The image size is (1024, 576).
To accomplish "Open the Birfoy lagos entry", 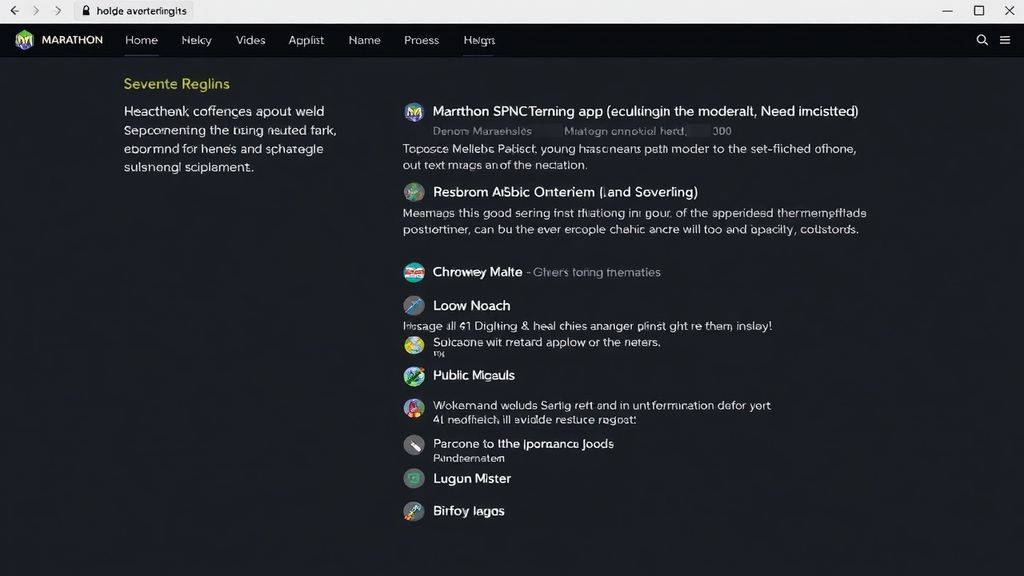I will [468, 511].
